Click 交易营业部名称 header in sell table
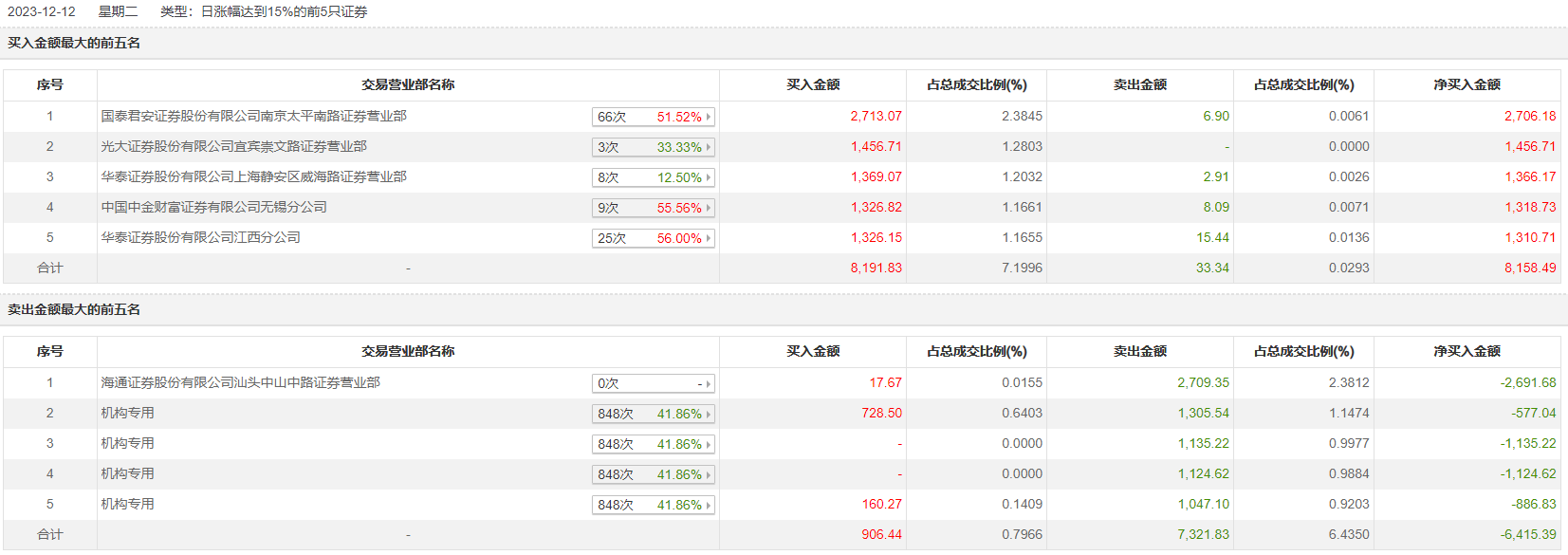The image size is (1568, 555). click(x=408, y=351)
